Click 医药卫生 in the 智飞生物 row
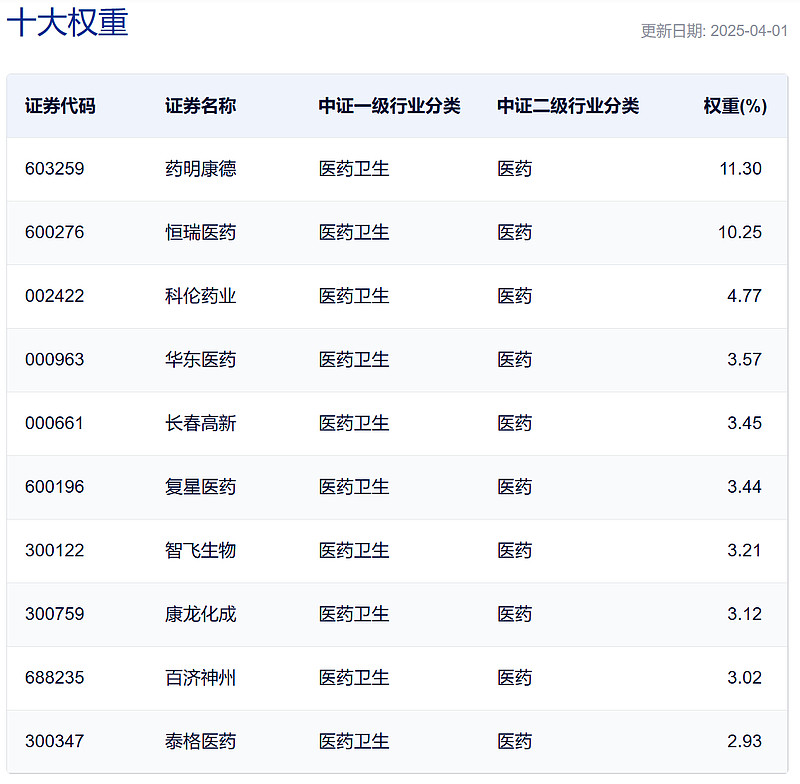This screenshot has height=784, width=800. (x=354, y=550)
